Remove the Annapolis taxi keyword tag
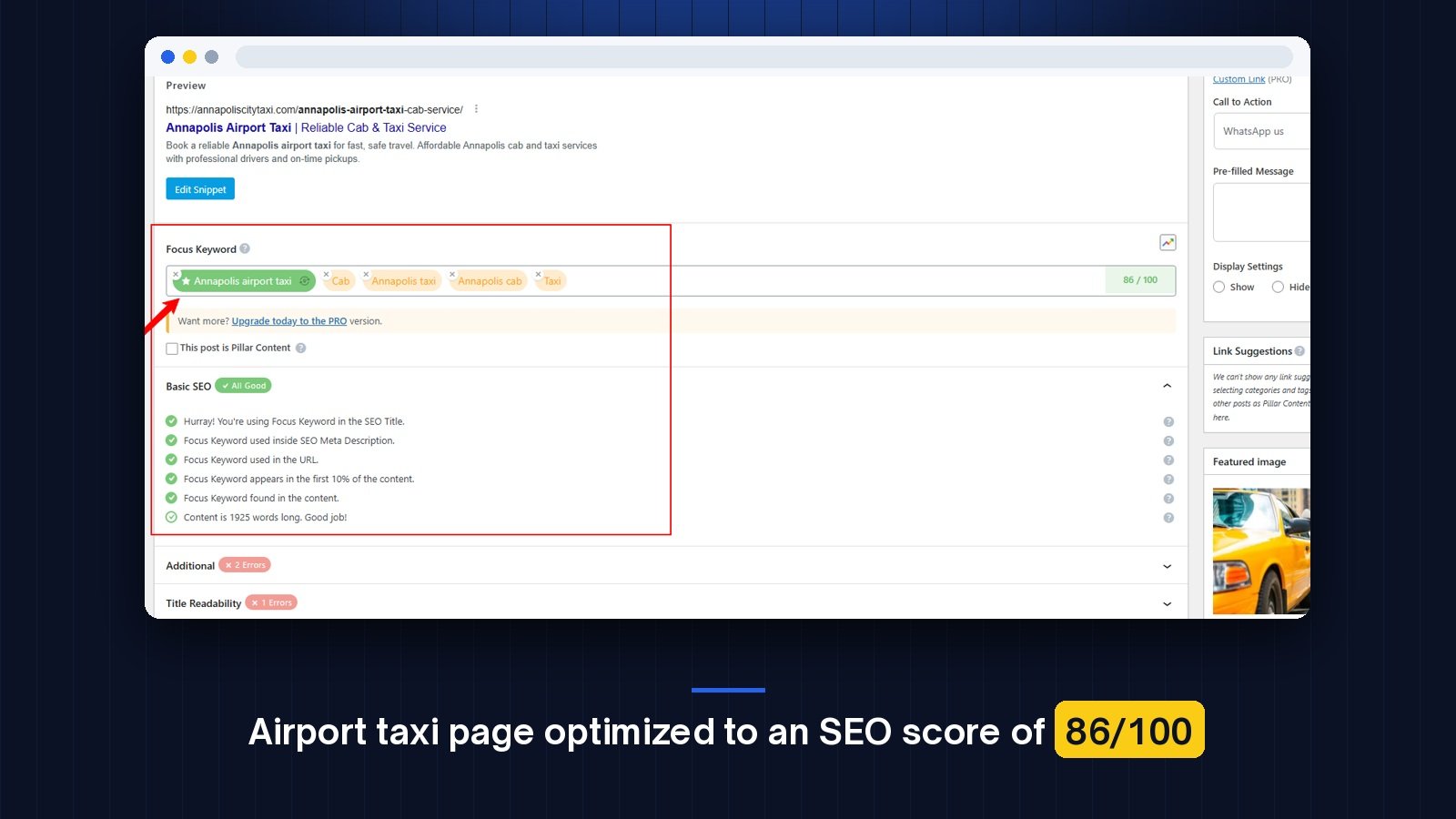 pos(366,274)
